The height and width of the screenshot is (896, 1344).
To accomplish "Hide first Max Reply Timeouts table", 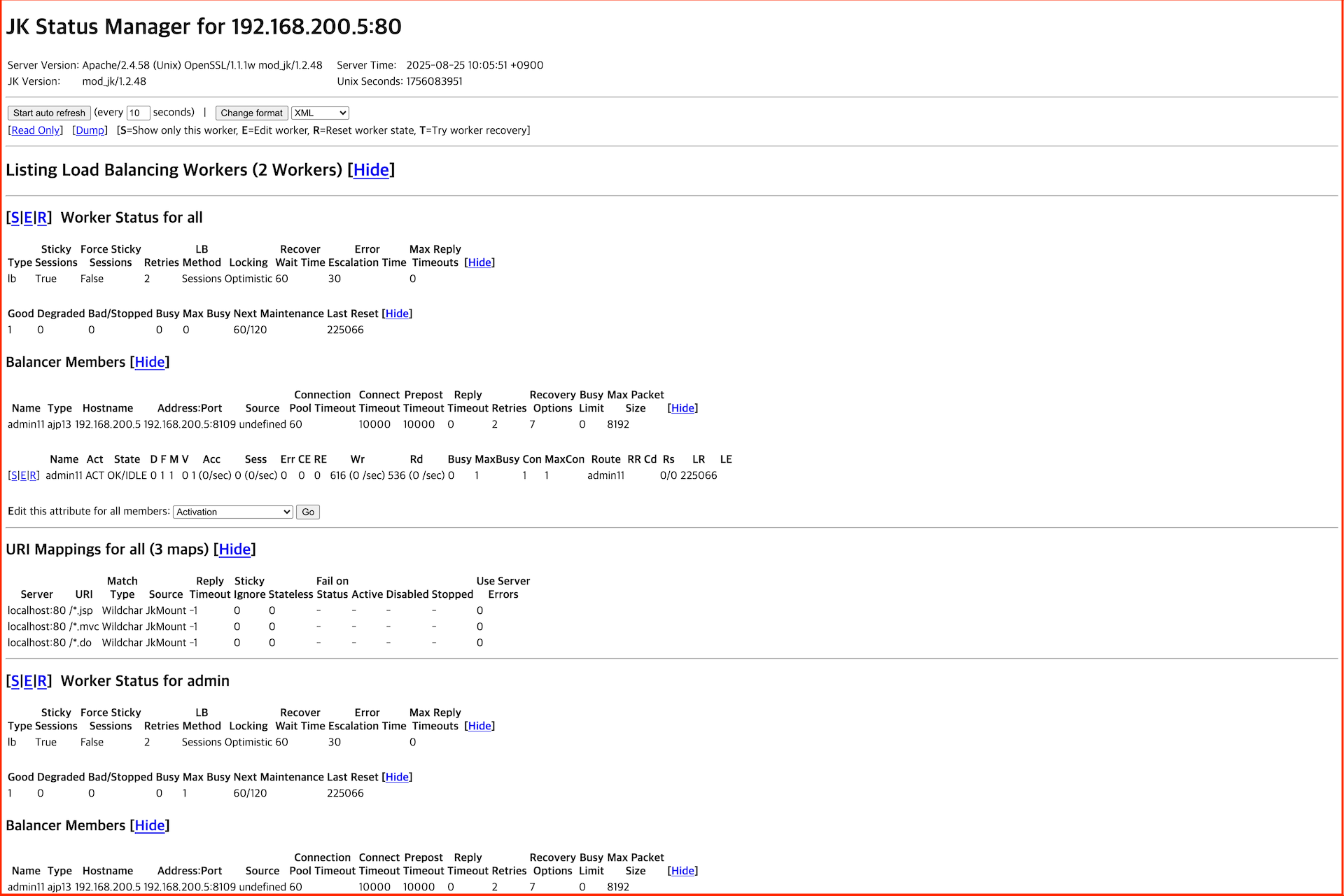I will pyautogui.click(x=479, y=262).
